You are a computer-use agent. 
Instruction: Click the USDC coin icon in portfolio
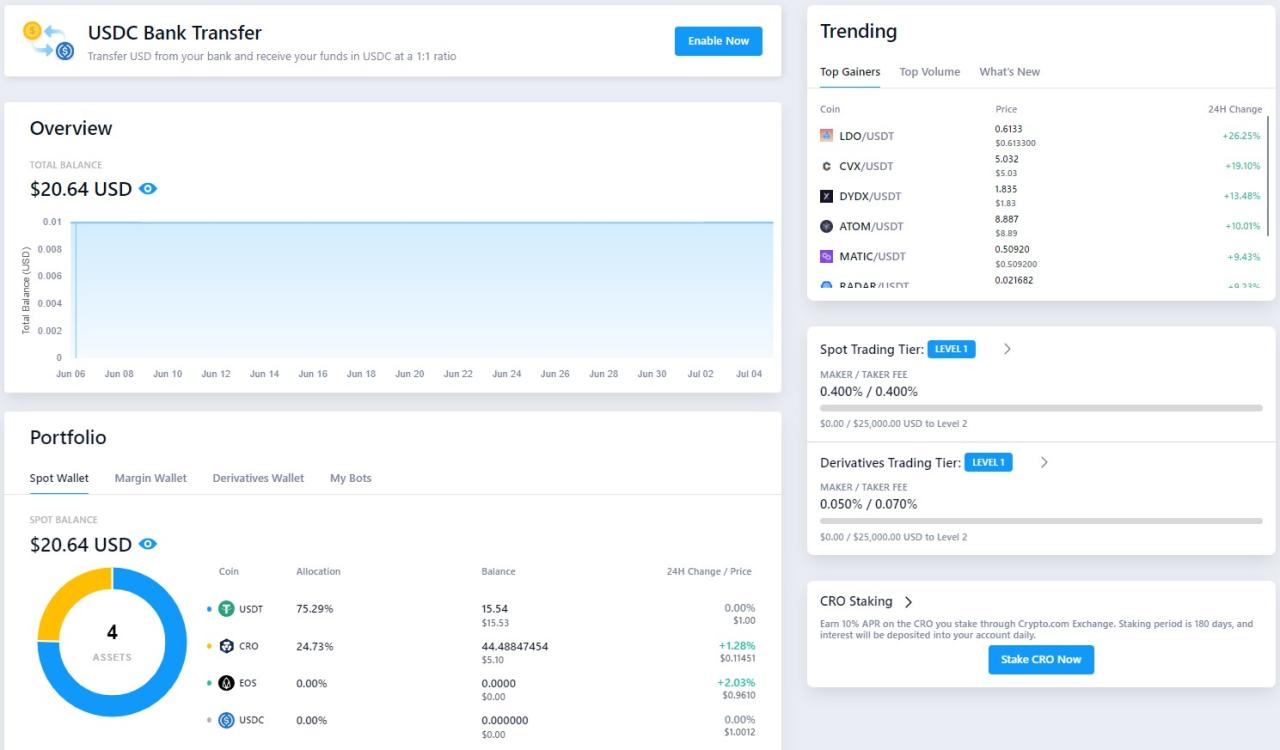(226, 720)
